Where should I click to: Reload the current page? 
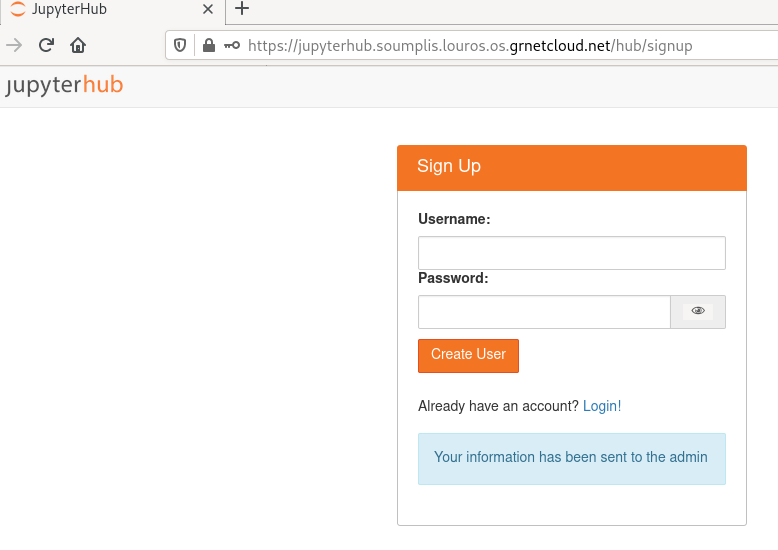coord(46,45)
